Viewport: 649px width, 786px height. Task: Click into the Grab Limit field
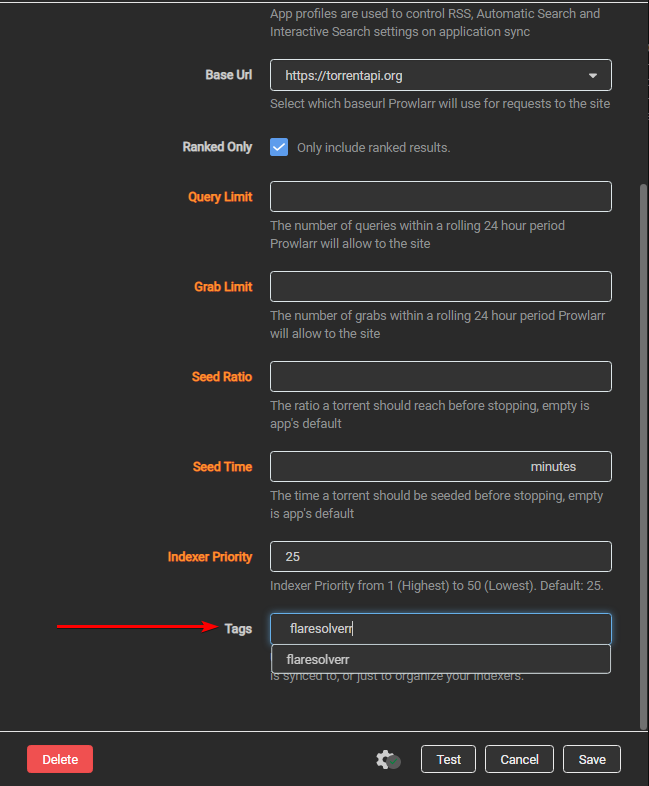(440, 286)
